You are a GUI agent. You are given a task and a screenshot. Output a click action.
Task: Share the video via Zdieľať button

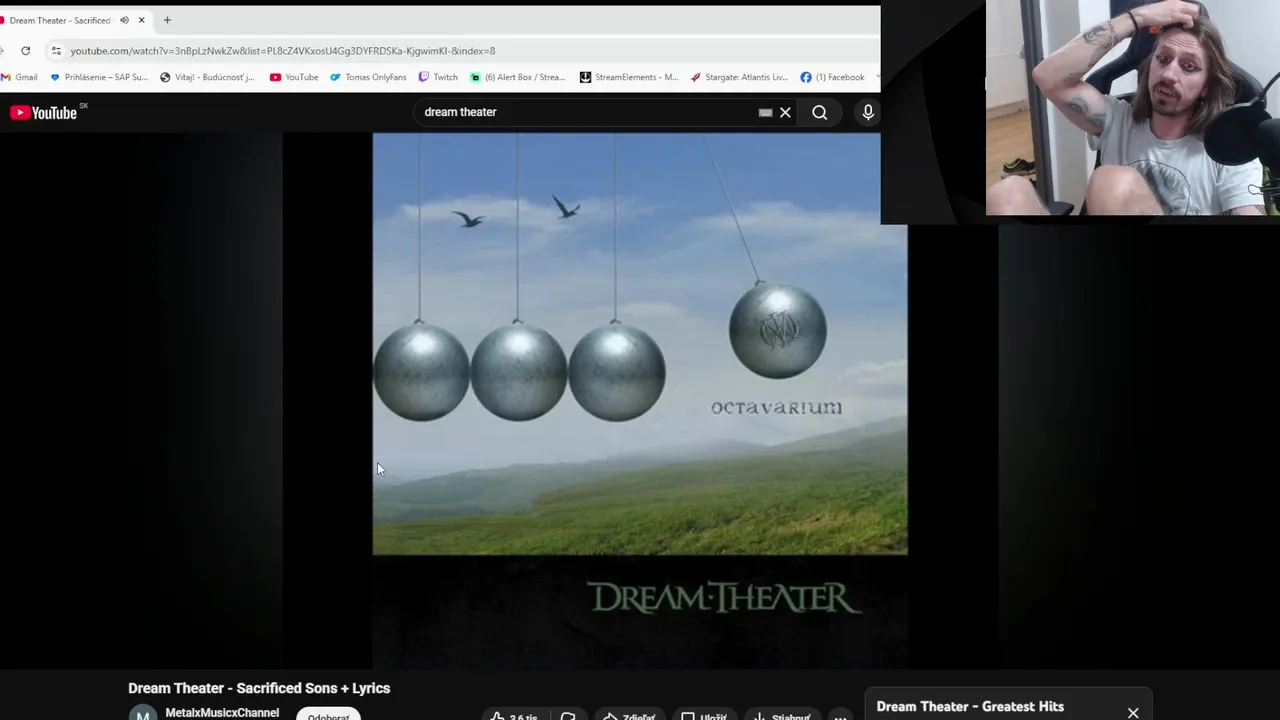coord(628,716)
